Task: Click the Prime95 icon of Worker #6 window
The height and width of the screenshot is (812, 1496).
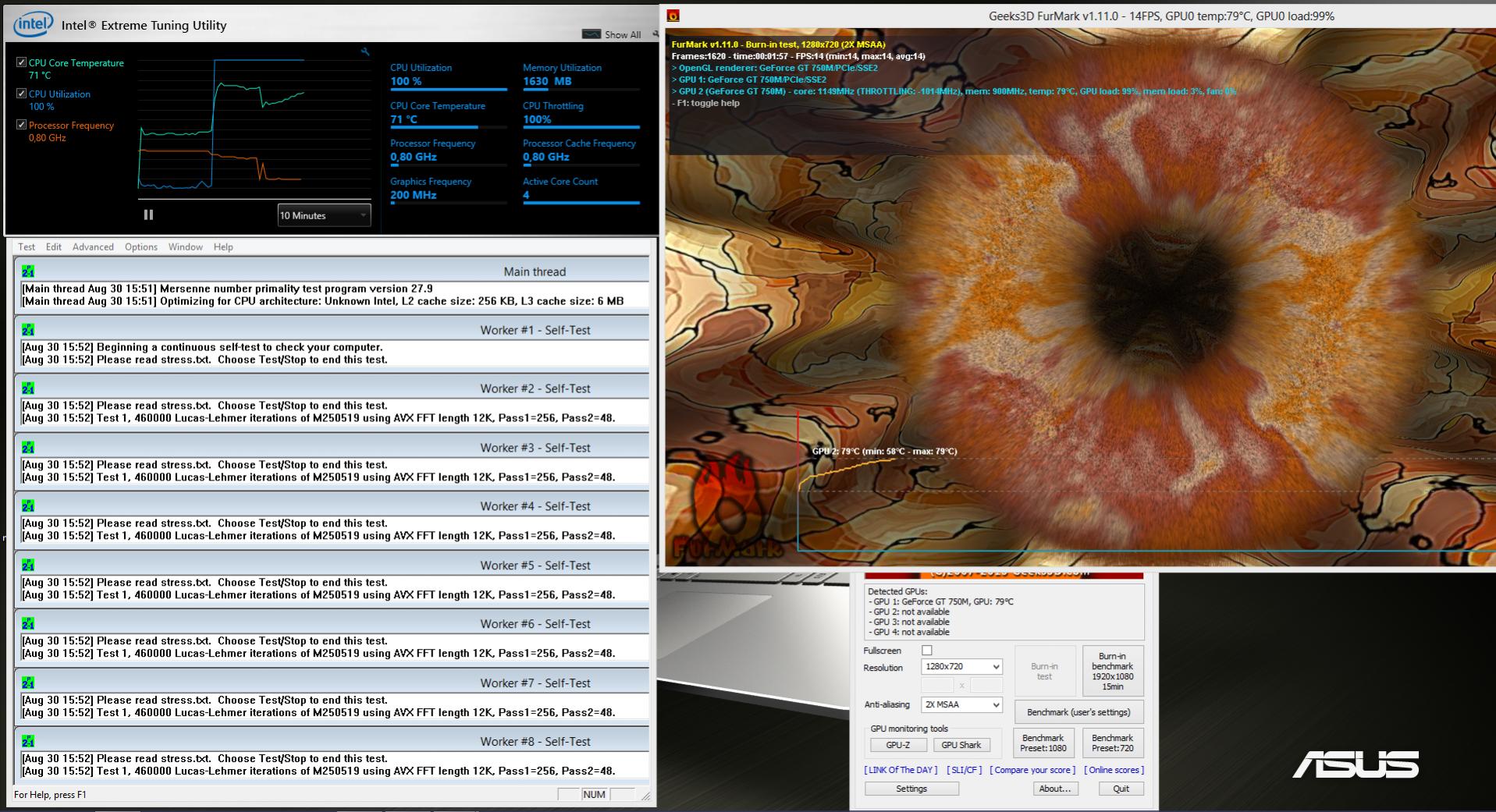Action: [x=28, y=624]
